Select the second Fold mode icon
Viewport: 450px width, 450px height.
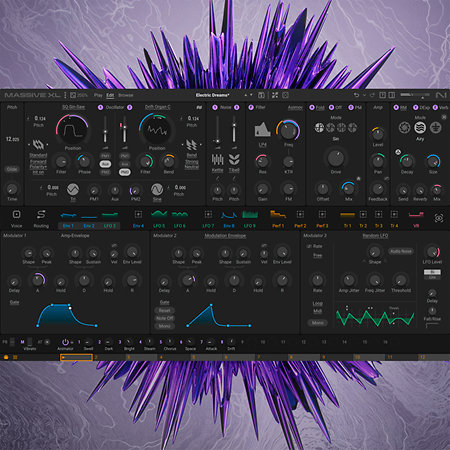(x=330, y=127)
